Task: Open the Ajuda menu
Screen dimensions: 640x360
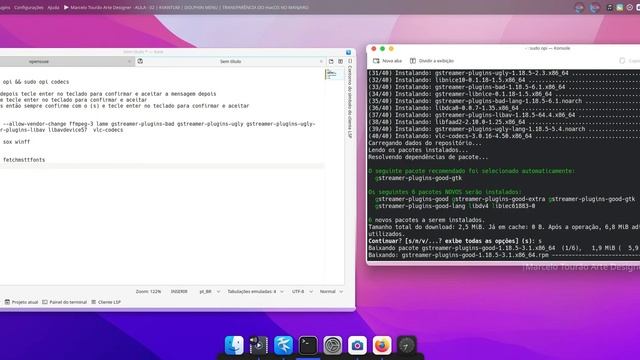Action: (53, 7)
